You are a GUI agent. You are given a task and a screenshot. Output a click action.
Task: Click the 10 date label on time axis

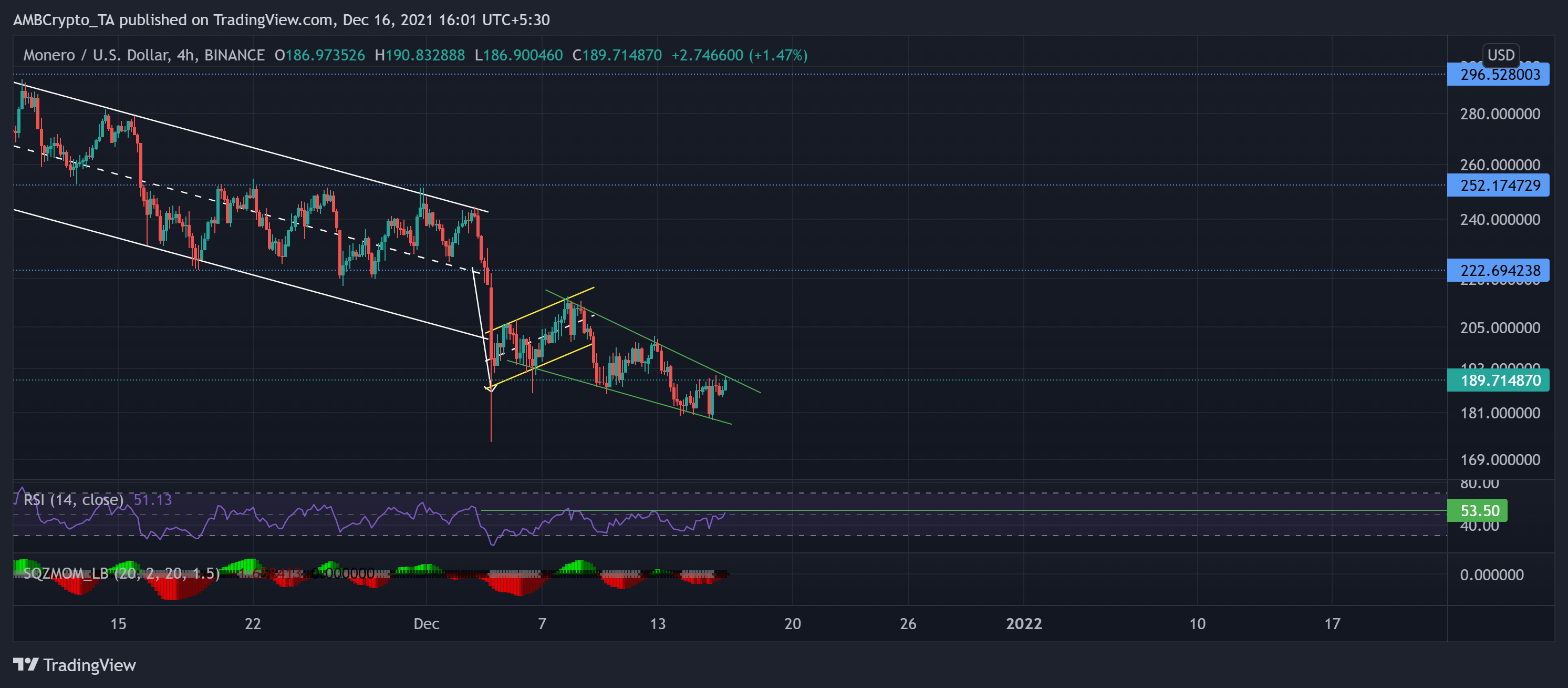pos(1197,623)
